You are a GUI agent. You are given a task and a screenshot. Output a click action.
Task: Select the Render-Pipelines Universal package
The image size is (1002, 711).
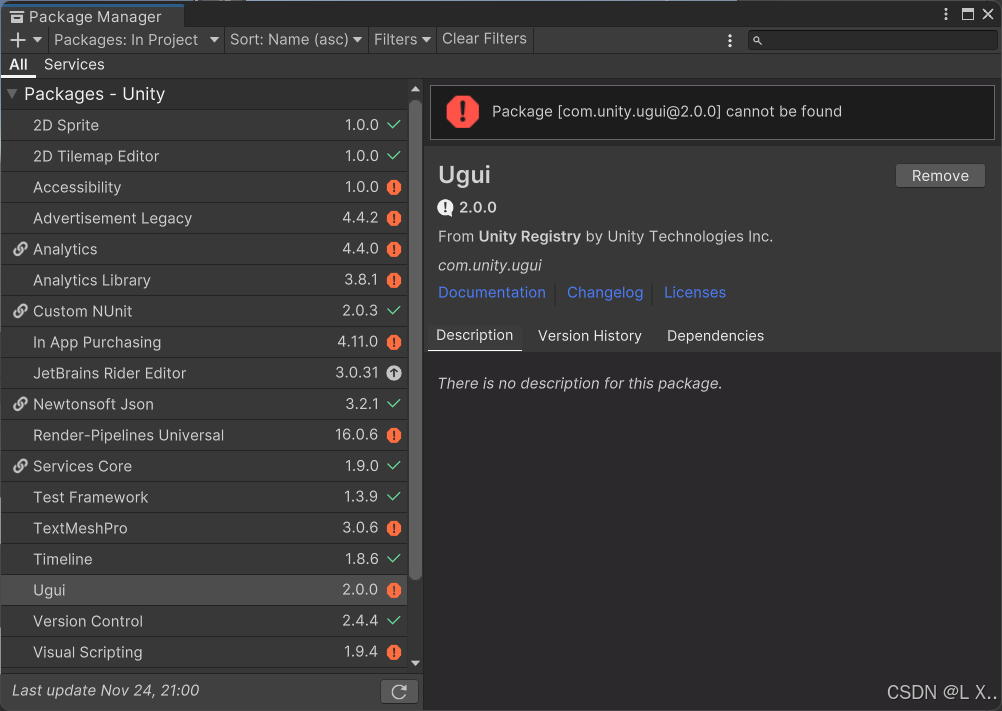204,436
